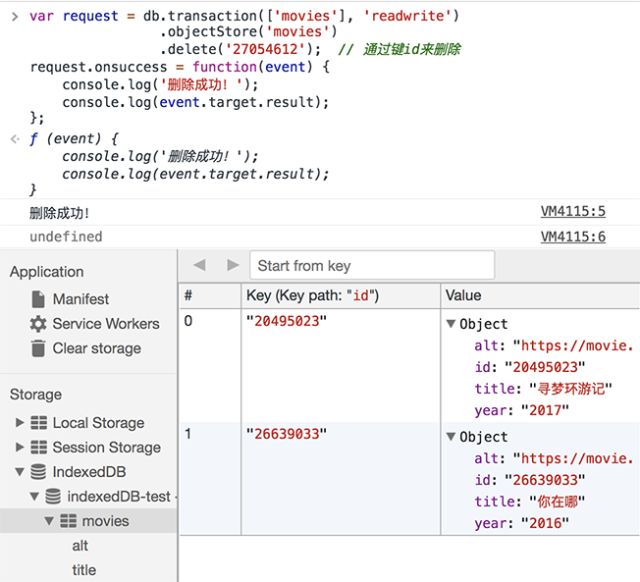Expand the Session Storage tree node
Viewport: 640px width, 582px height.
click(20, 448)
